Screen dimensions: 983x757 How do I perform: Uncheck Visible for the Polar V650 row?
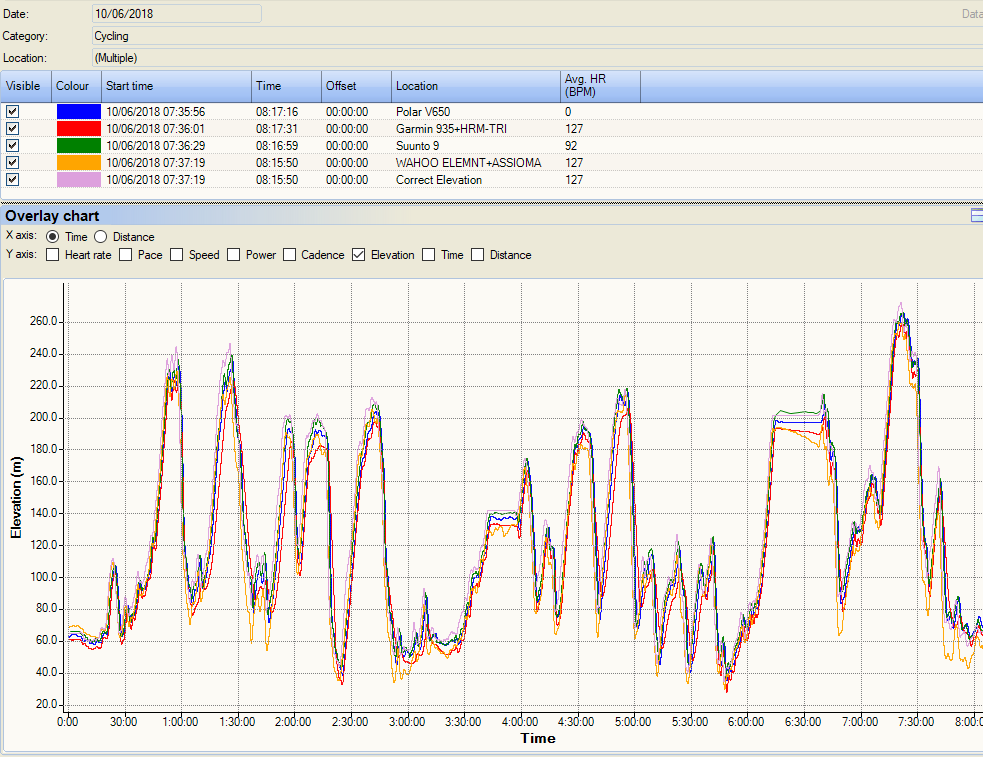click(11, 111)
